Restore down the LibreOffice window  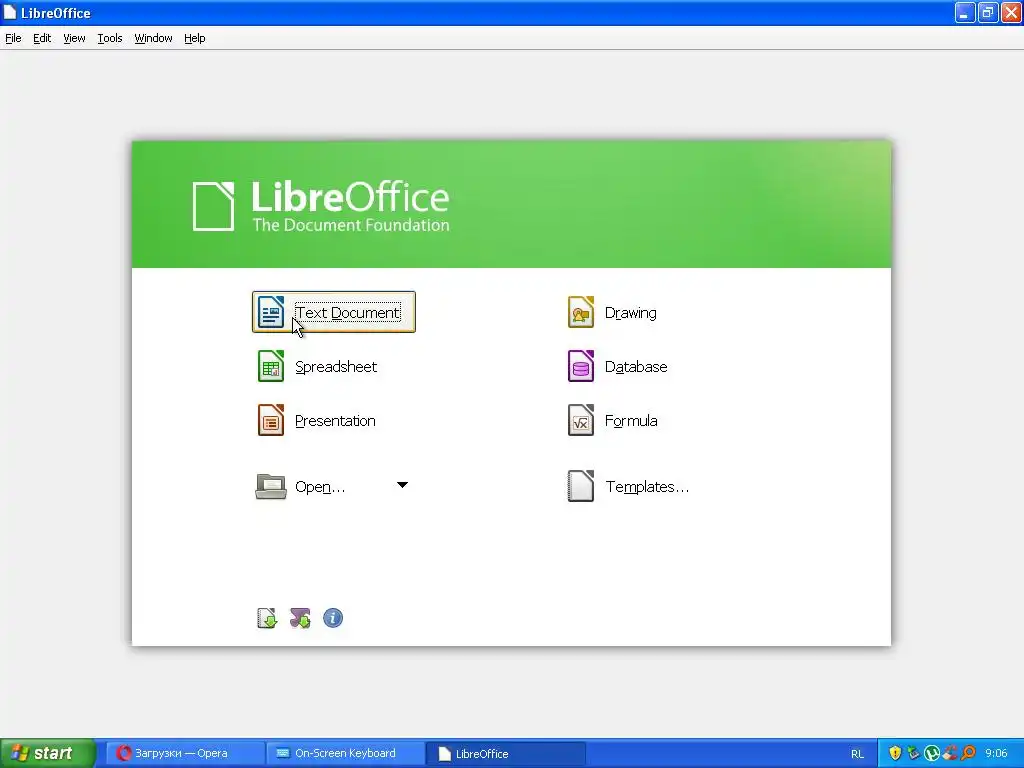[987, 12]
